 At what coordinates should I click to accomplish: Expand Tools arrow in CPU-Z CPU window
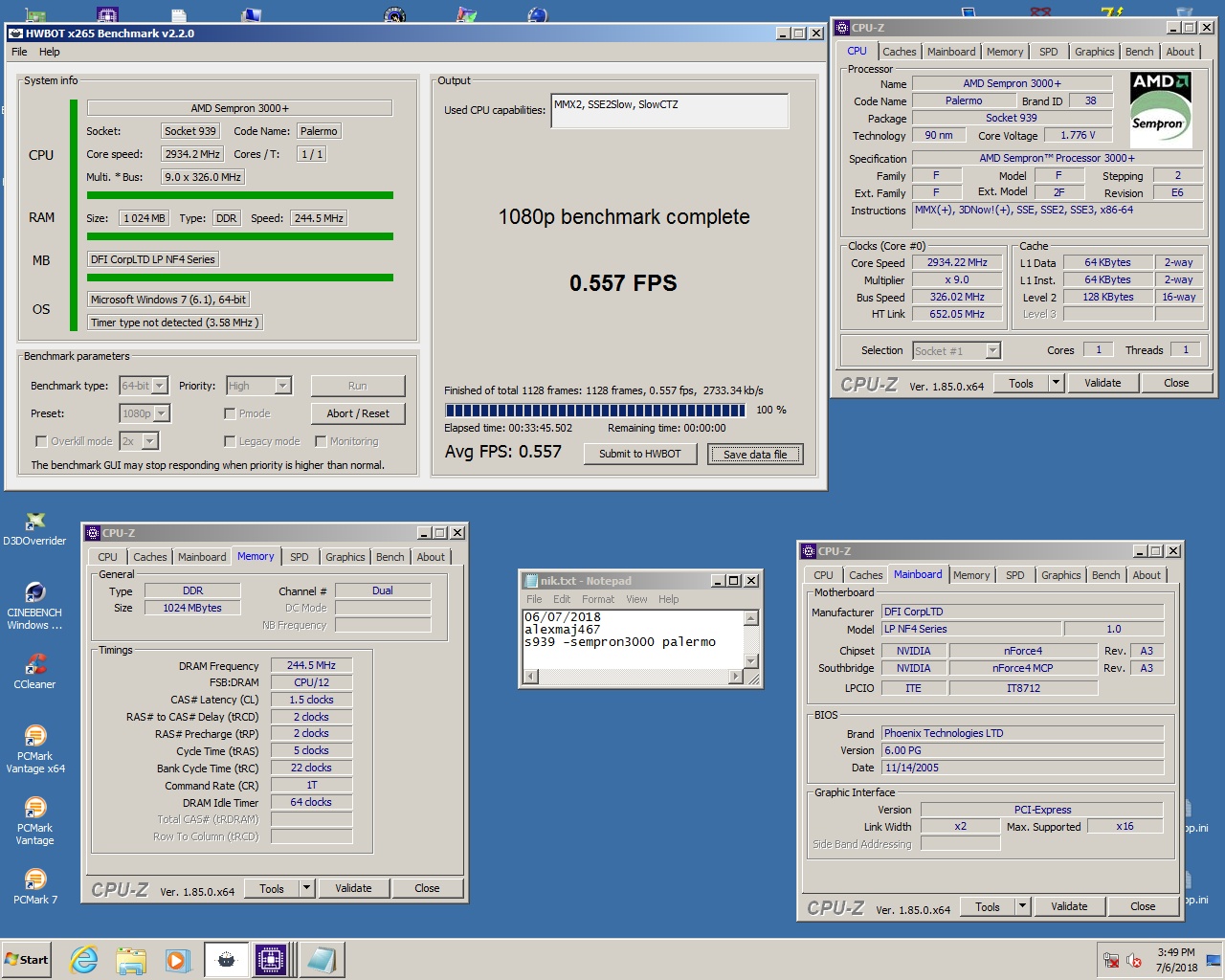[1056, 383]
